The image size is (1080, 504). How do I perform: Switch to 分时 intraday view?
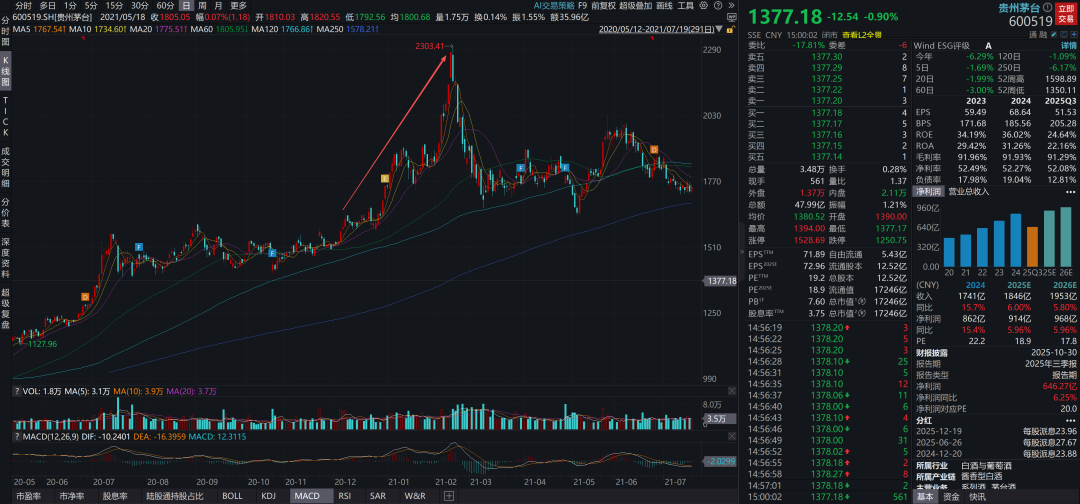click(24, 6)
